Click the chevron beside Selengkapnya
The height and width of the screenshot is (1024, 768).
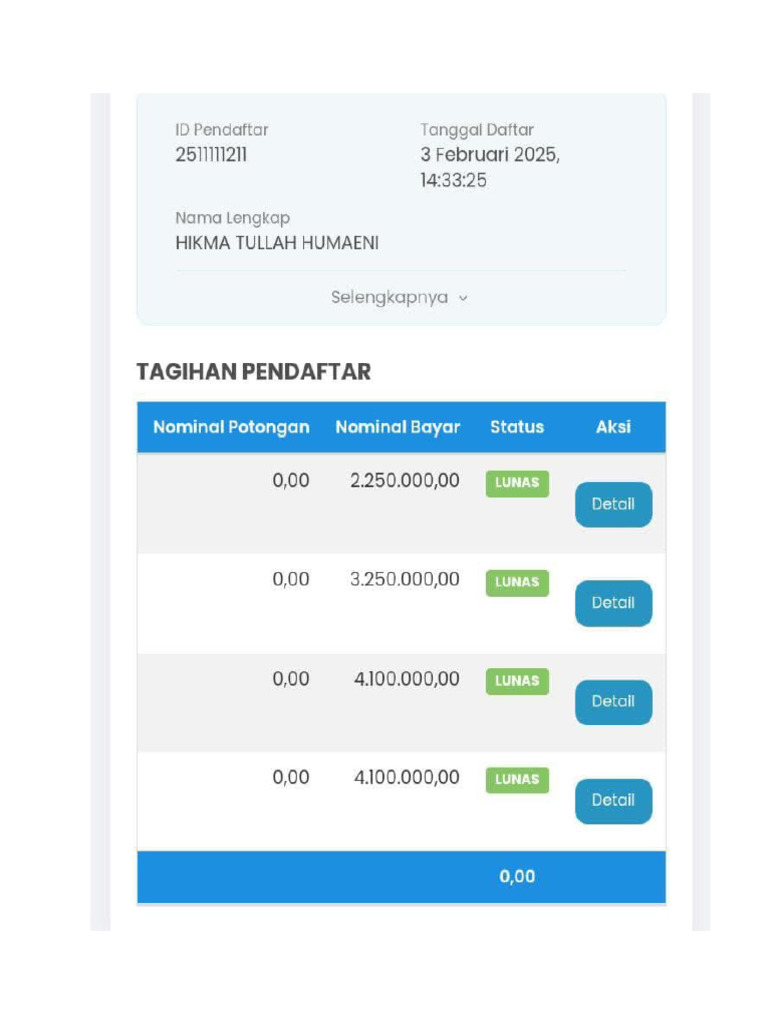[463, 298]
